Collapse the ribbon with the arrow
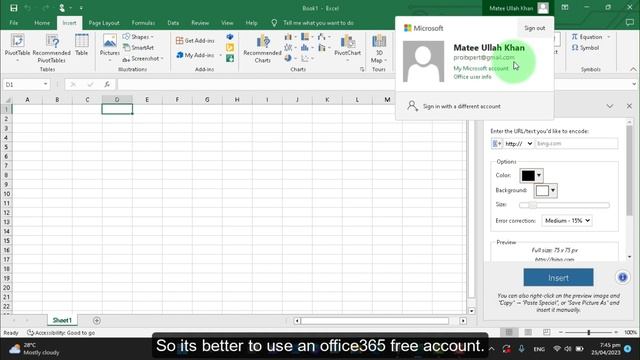 633,69
